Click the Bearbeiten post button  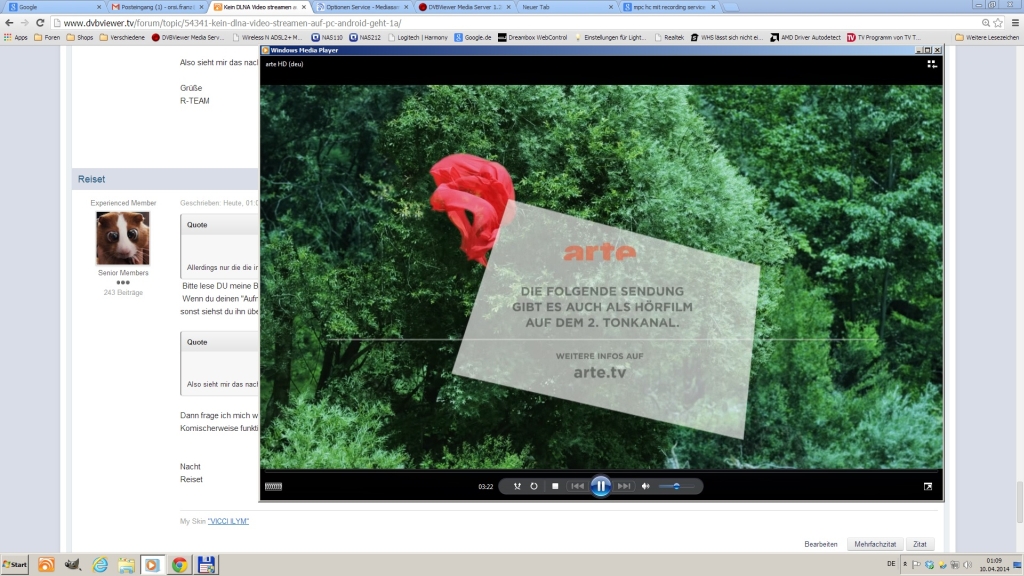click(x=821, y=544)
